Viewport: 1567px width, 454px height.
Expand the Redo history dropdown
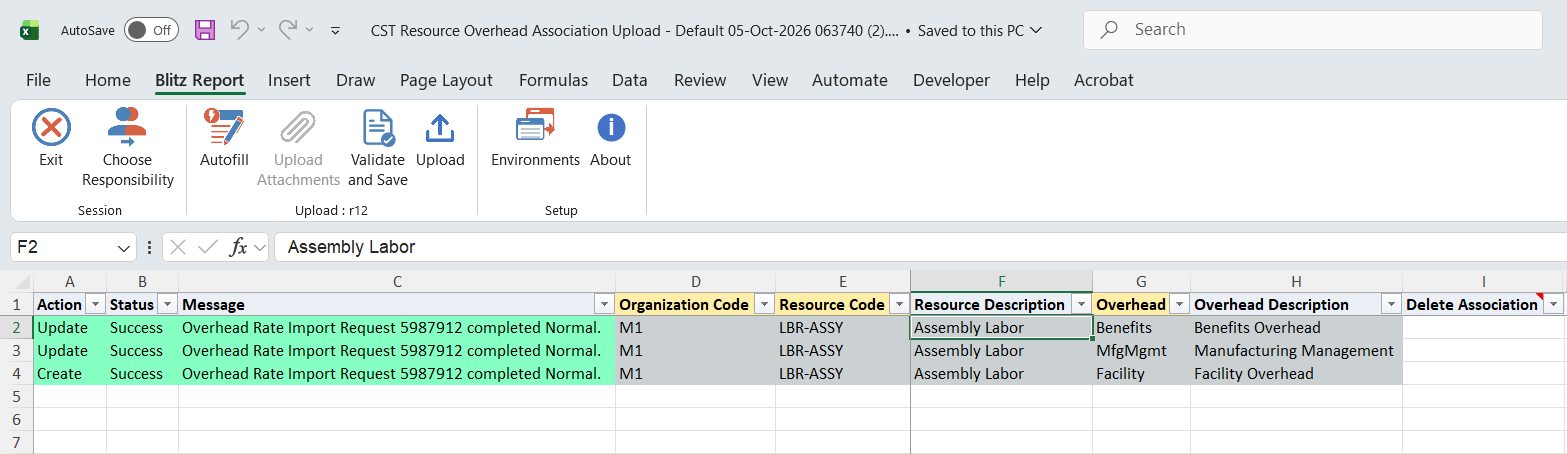[x=309, y=30]
